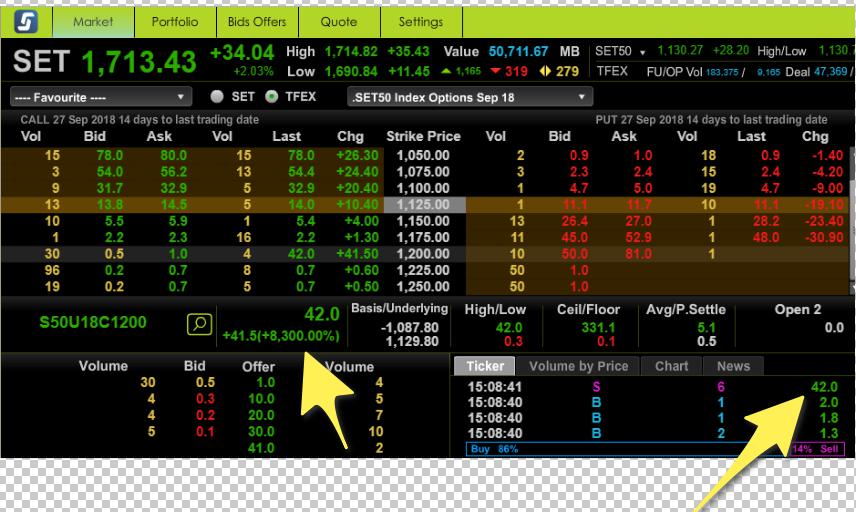856x512 pixels.
Task: Switch to Portfolio tab
Action: click(175, 22)
